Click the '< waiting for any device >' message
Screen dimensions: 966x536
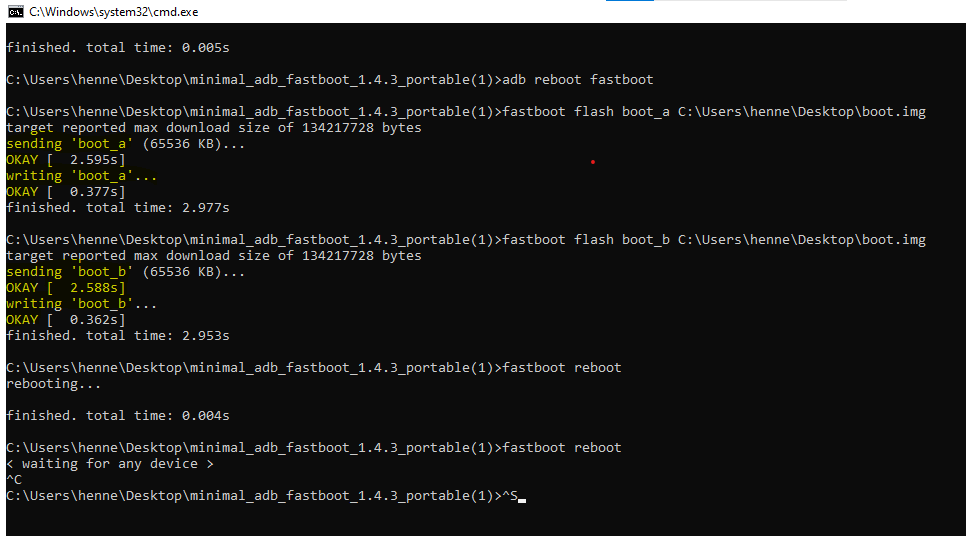(110, 464)
